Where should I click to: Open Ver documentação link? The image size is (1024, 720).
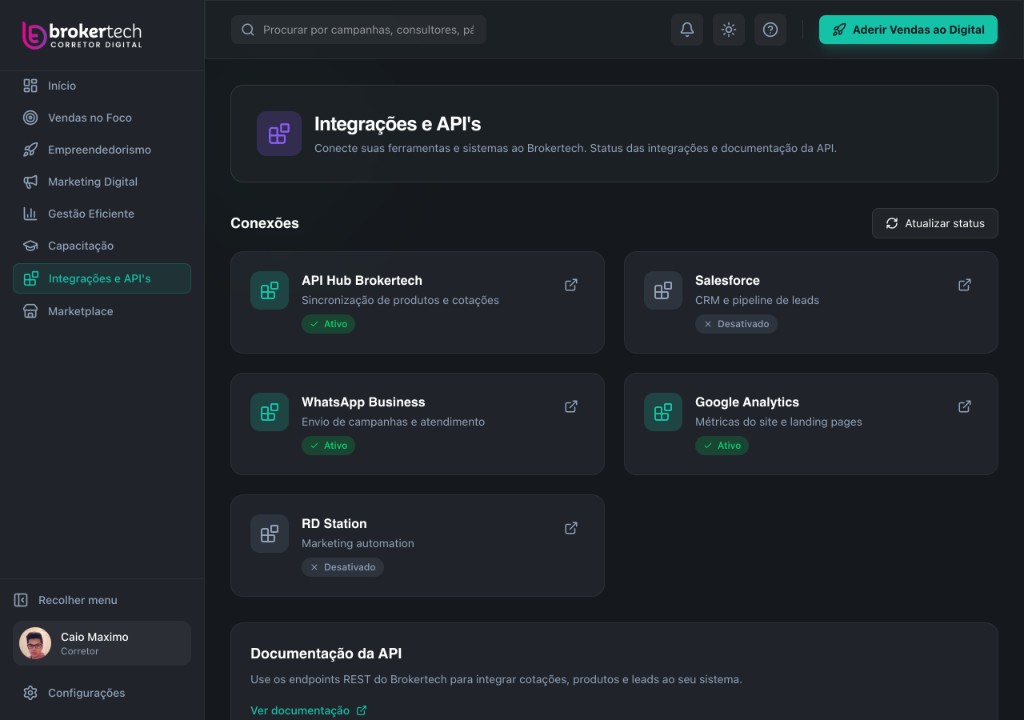tap(308, 710)
